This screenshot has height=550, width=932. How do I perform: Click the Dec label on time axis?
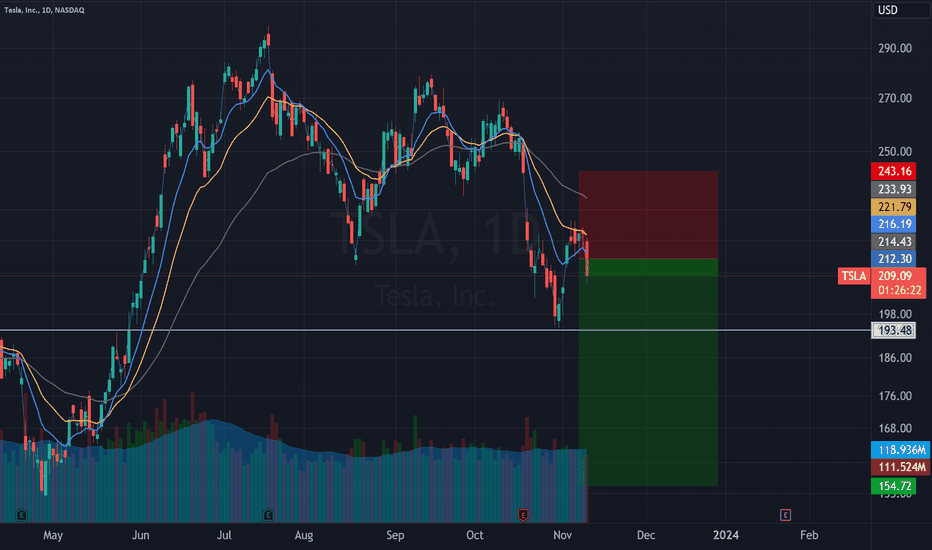click(646, 535)
